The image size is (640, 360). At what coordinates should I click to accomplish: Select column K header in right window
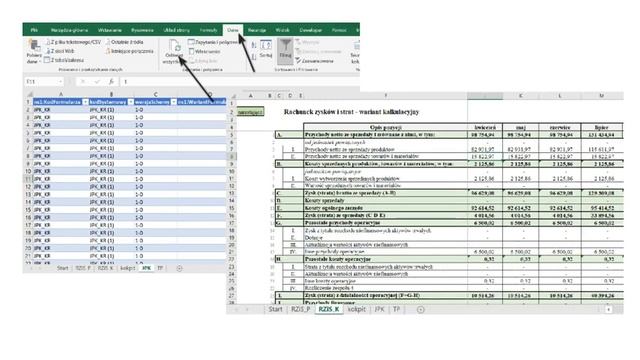[x=520, y=96]
